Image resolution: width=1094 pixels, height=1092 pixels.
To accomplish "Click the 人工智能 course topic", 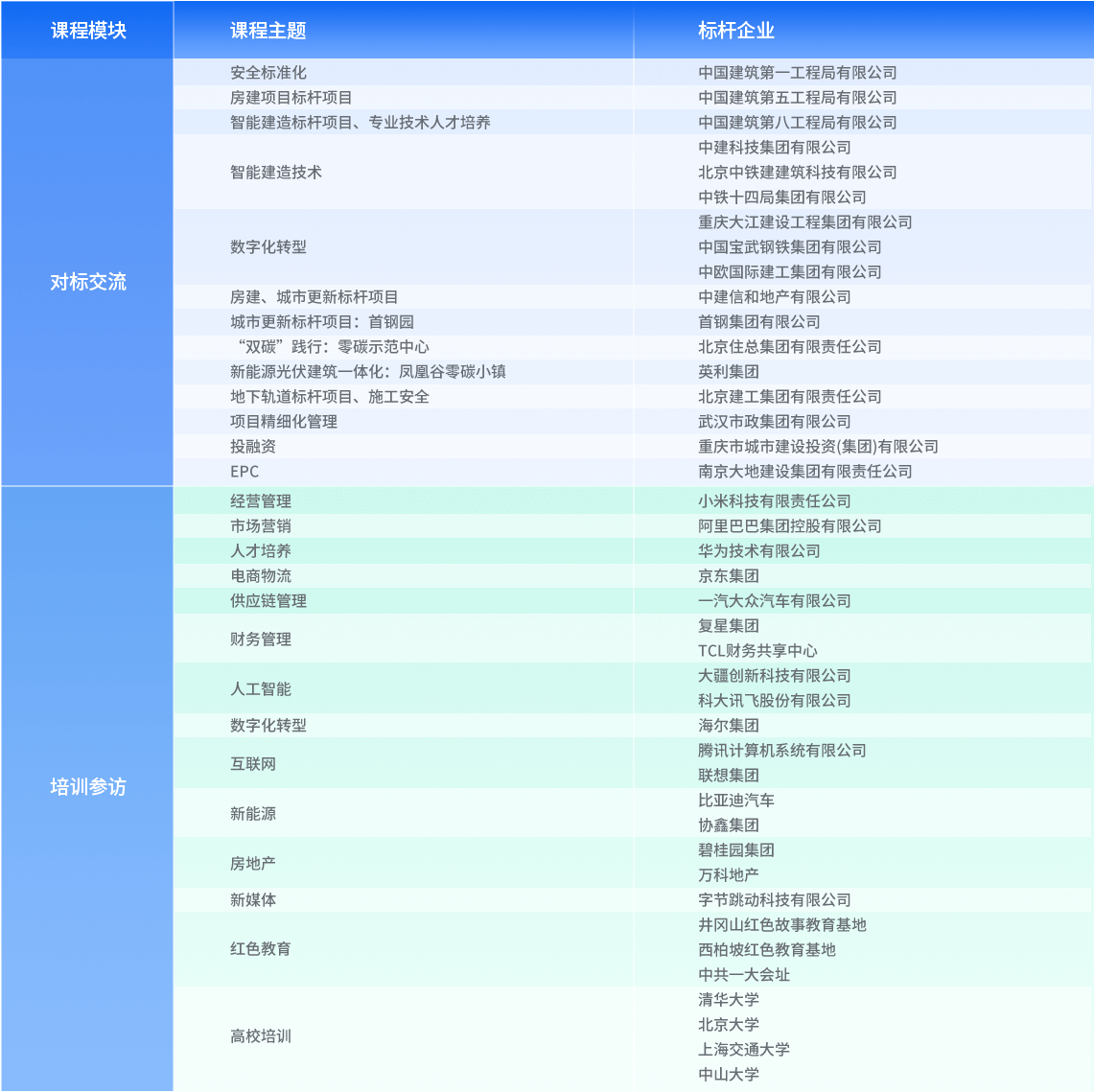I will (x=255, y=688).
